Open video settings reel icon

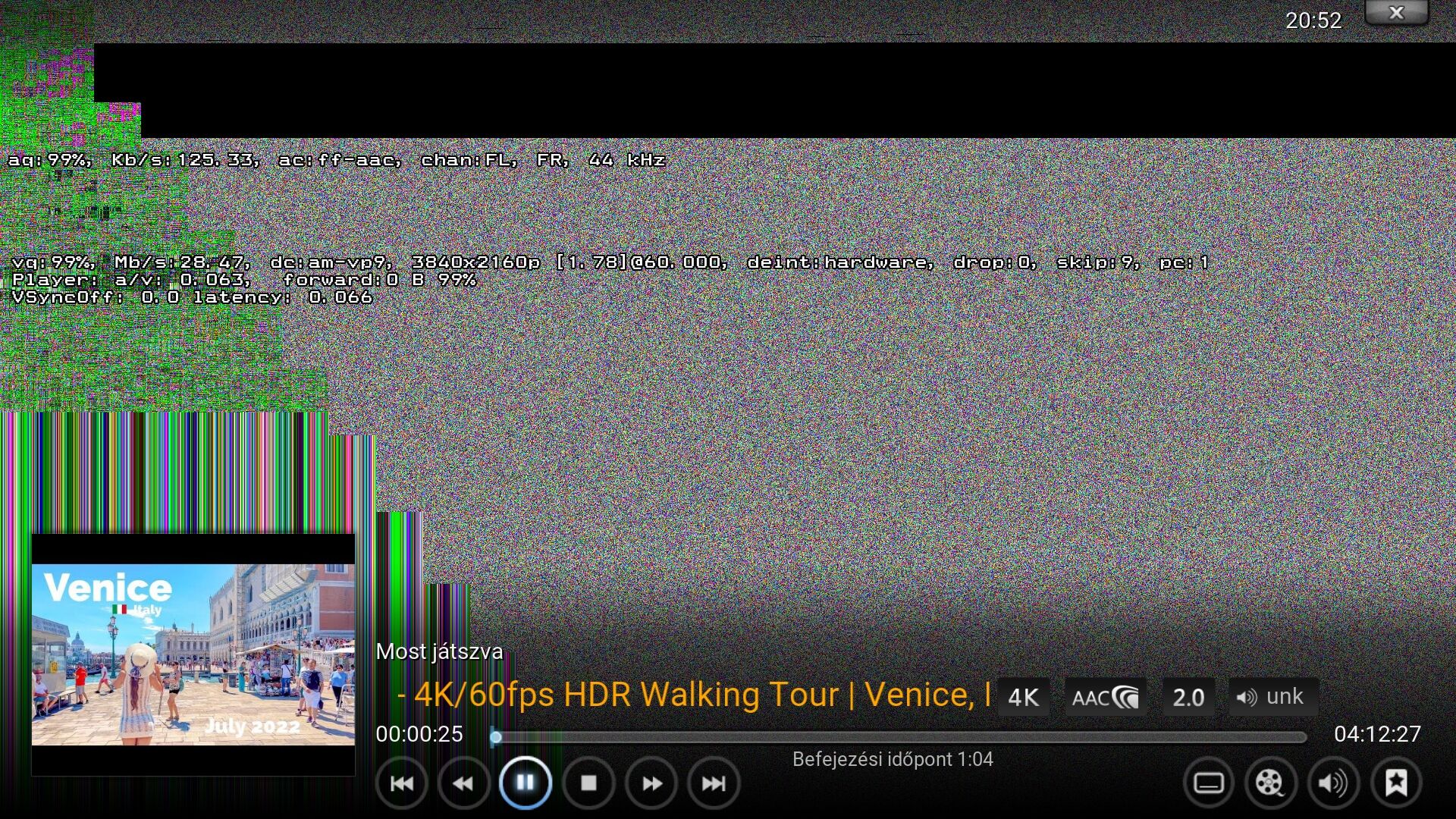click(x=1271, y=783)
